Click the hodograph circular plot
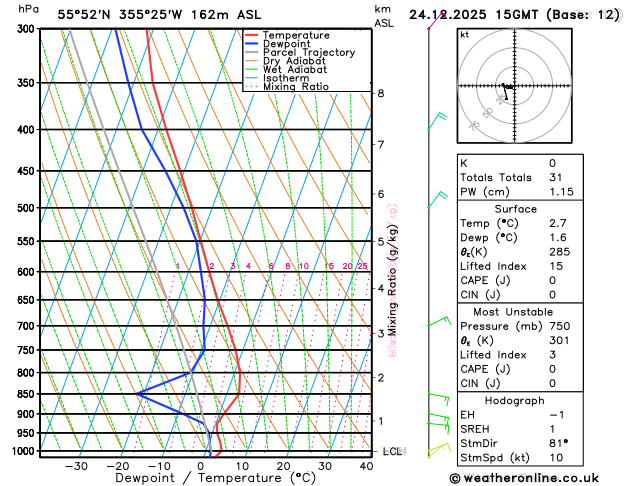Viewport: 629px width, 486px height. pos(514,86)
